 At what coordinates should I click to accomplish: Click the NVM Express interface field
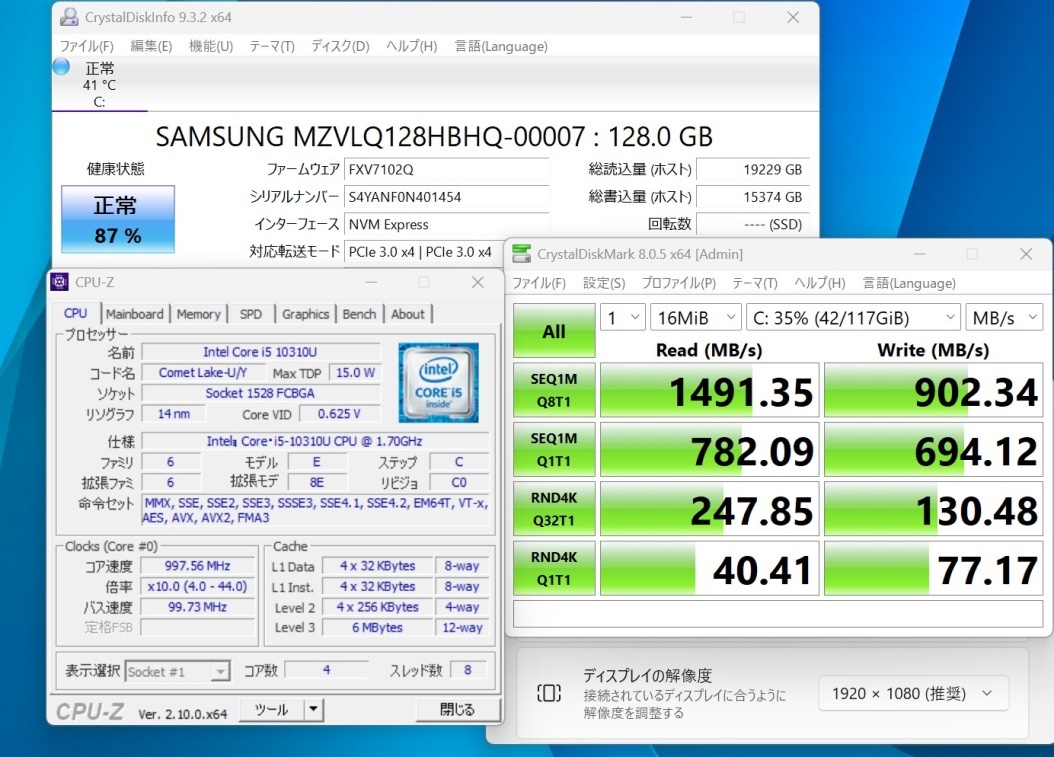(446, 225)
